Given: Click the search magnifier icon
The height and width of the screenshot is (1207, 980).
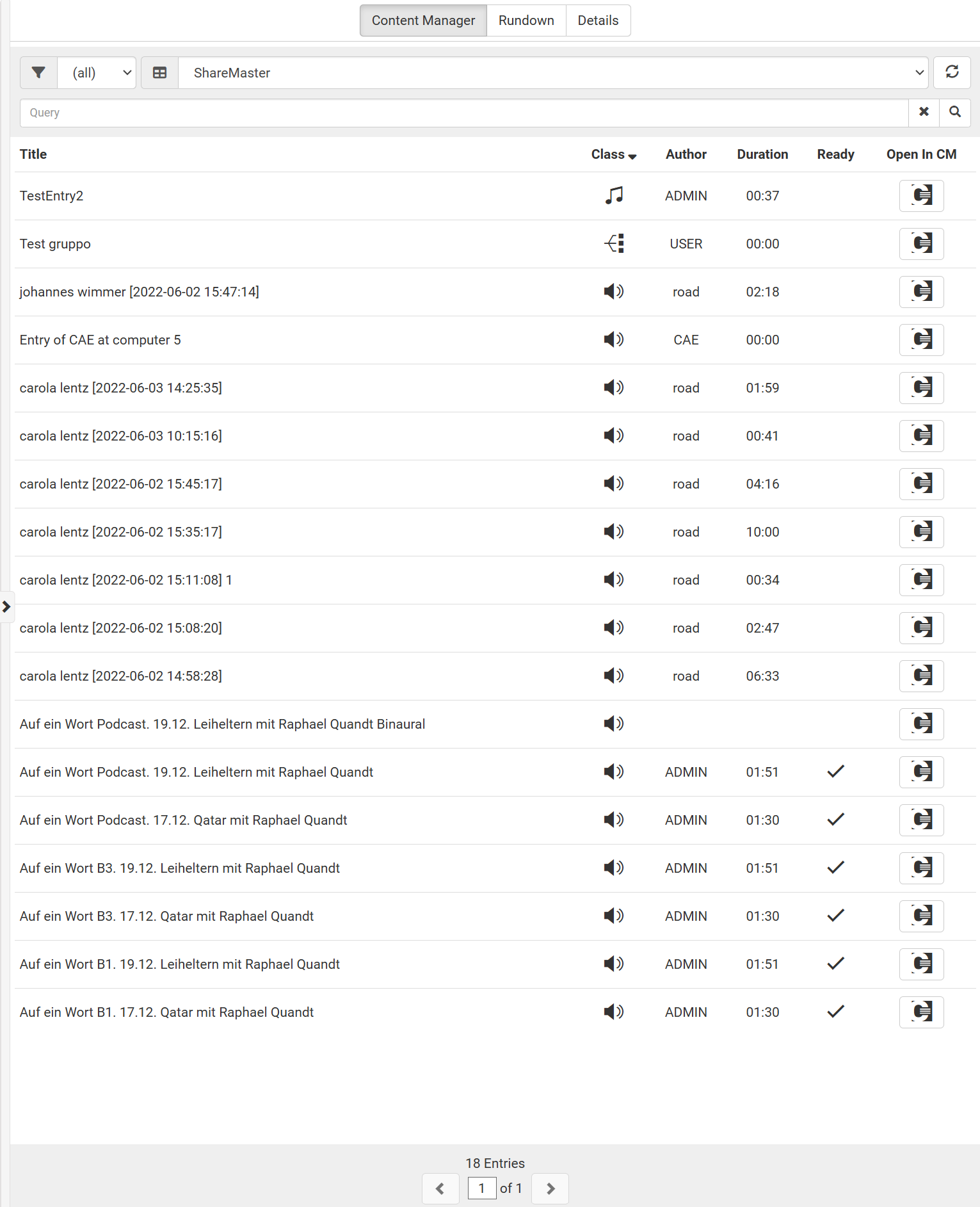Looking at the screenshot, I should [954, 112].
